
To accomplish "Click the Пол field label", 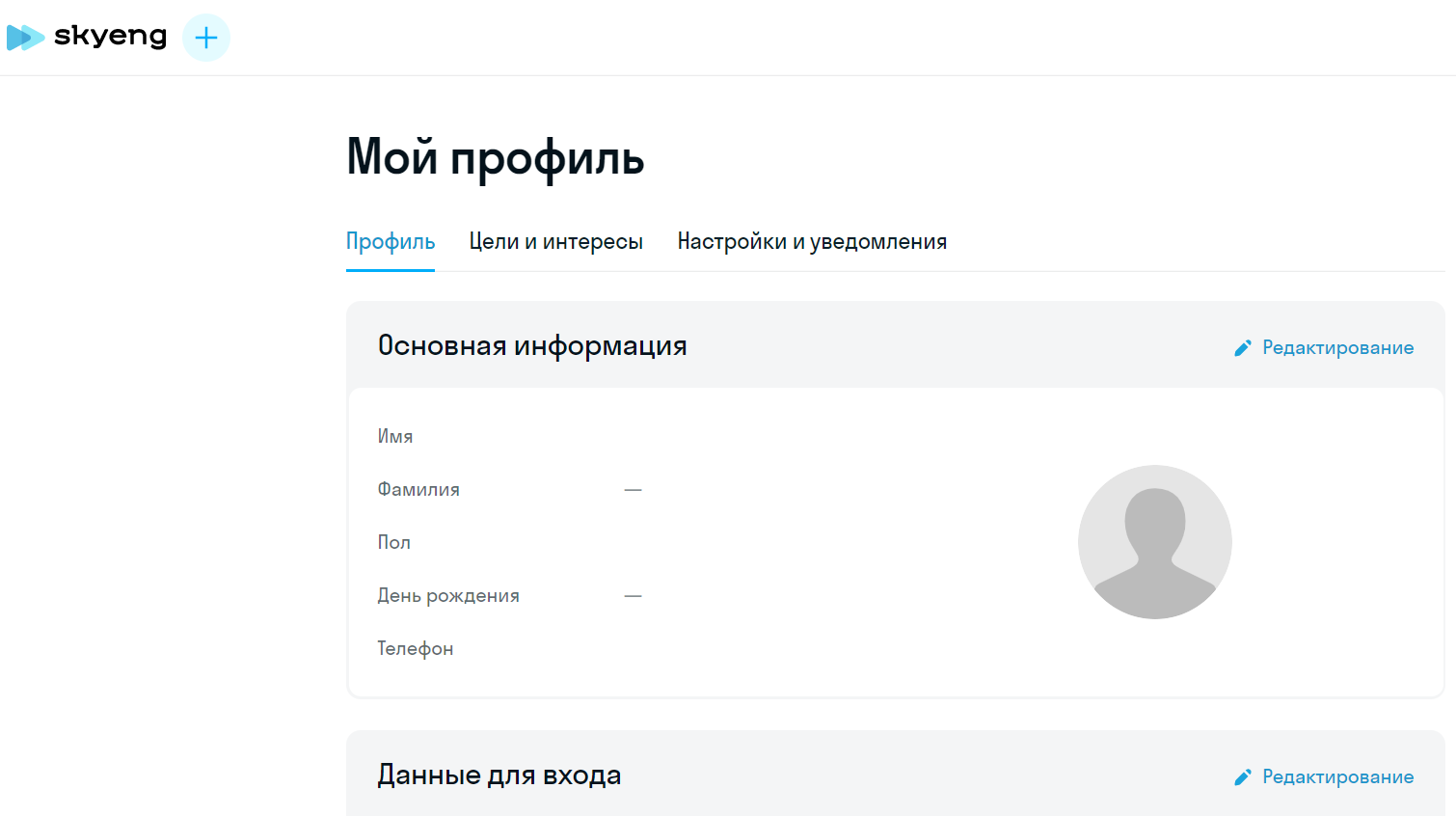I will pos(394,542).
